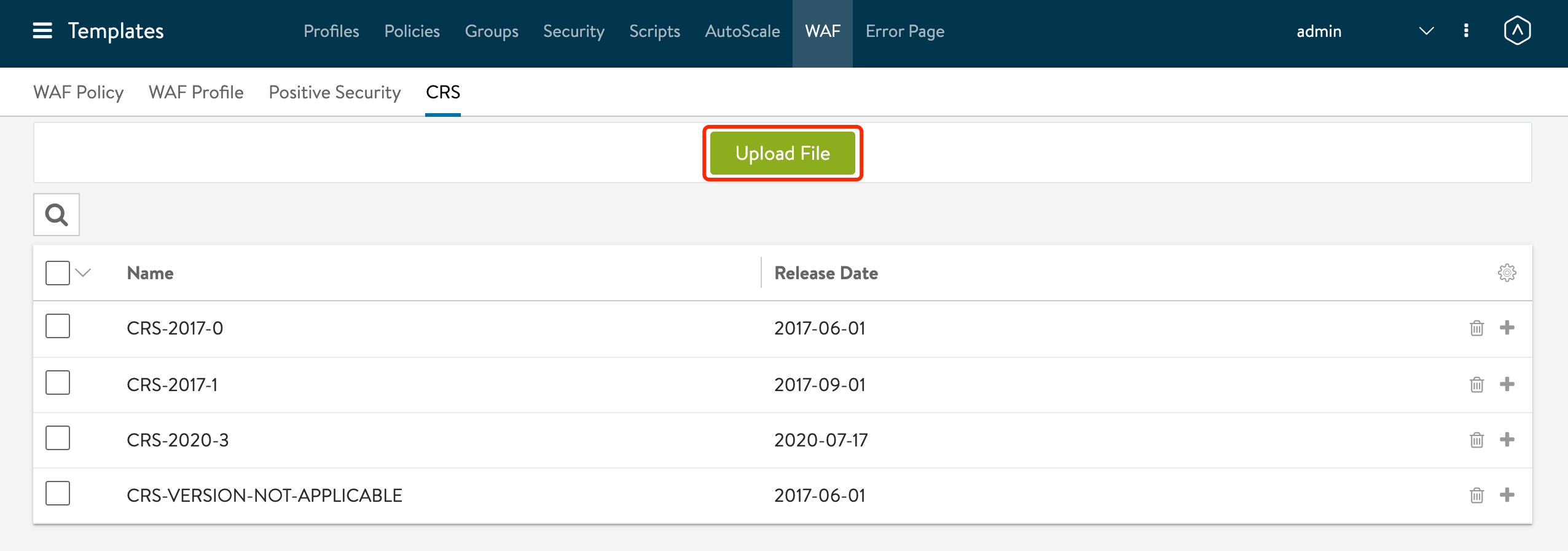1568x551 pixels.
Task: Check the CRS-VERSION-NOT-APPLICABLE row checkbox
Action: (58, 493)
